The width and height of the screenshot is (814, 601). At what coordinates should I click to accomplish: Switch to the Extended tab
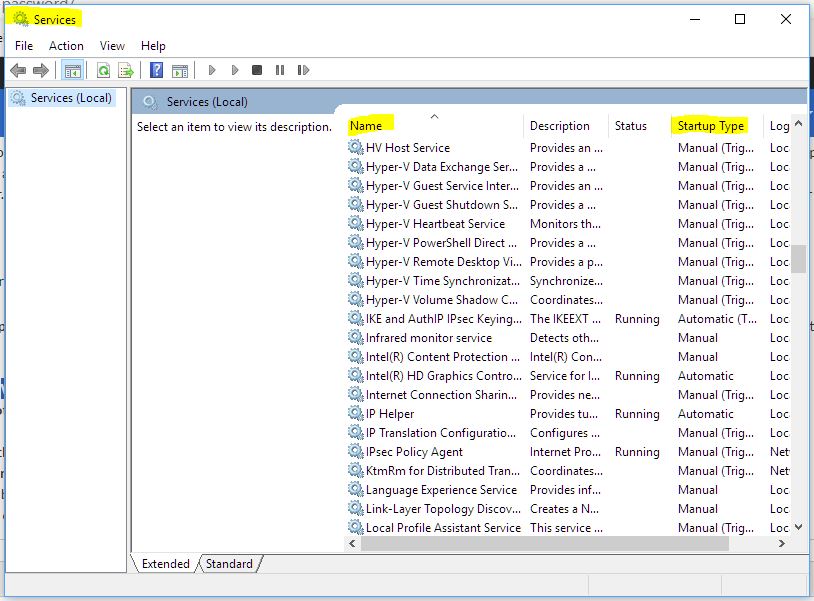click(166, 564)
